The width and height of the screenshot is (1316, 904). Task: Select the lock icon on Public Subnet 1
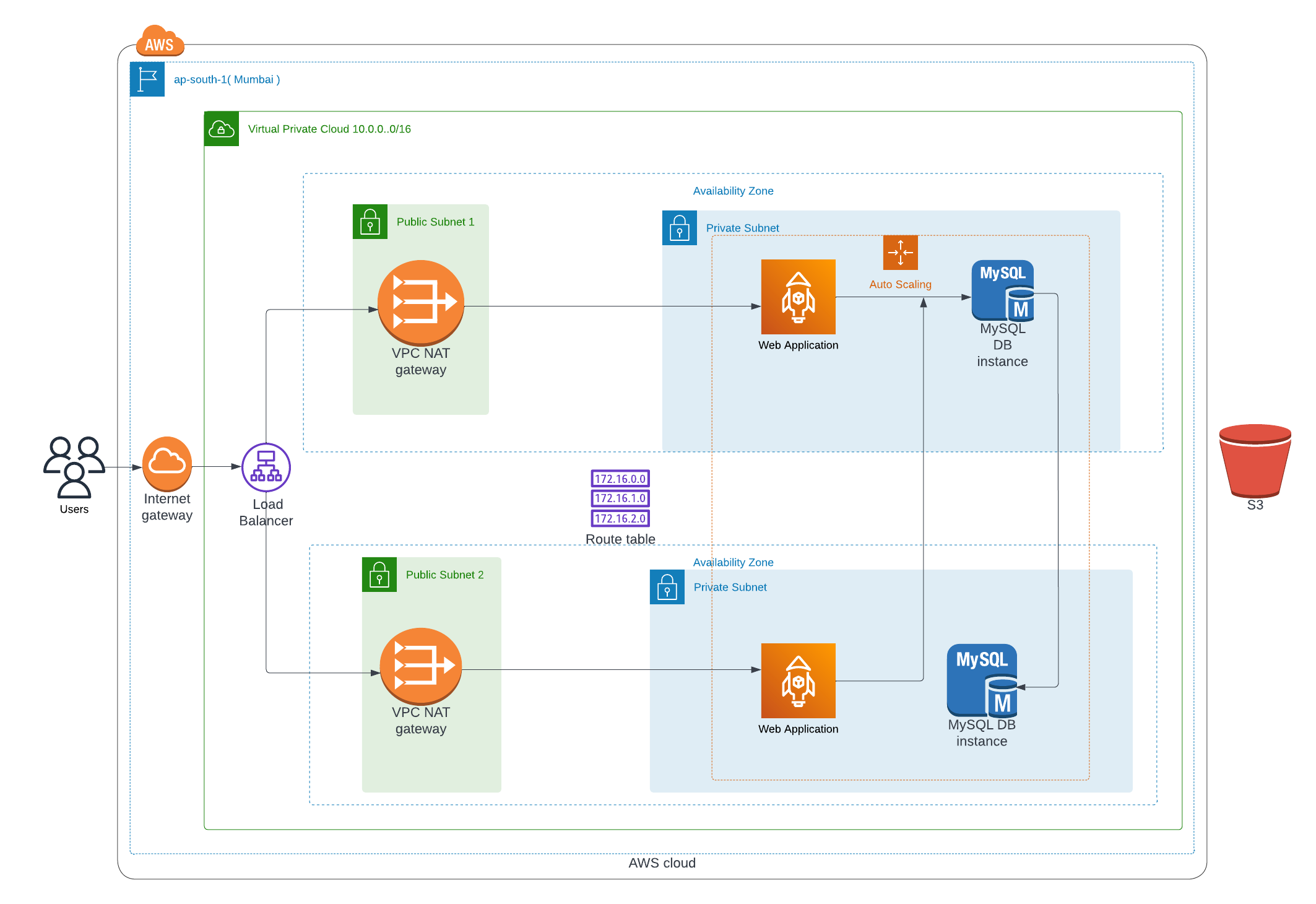pyautogui.click(x=370, y=222)
